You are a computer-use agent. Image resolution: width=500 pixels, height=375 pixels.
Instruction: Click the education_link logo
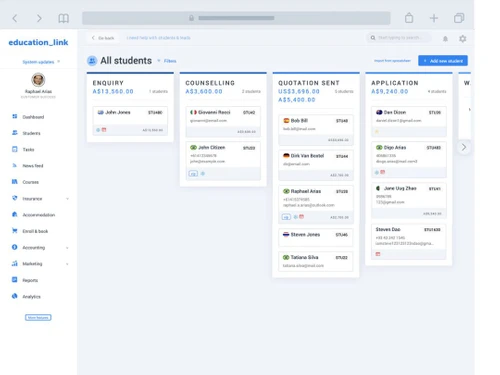[38, 43]
